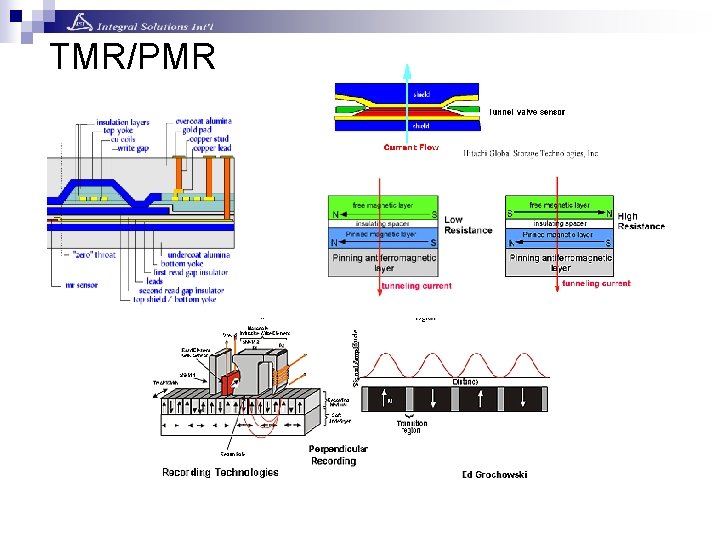Click the 'High Resistance' label
The width and height of the screenshot is (720, 540).
(641, 221)
